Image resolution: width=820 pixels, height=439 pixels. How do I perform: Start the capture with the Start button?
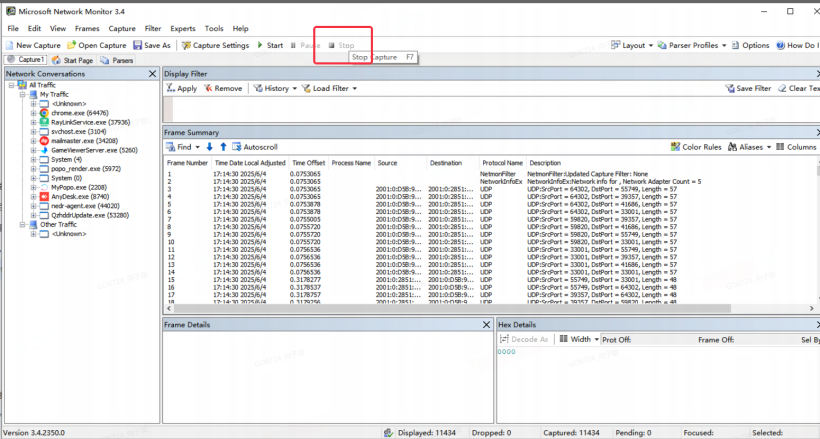point(270,46)
